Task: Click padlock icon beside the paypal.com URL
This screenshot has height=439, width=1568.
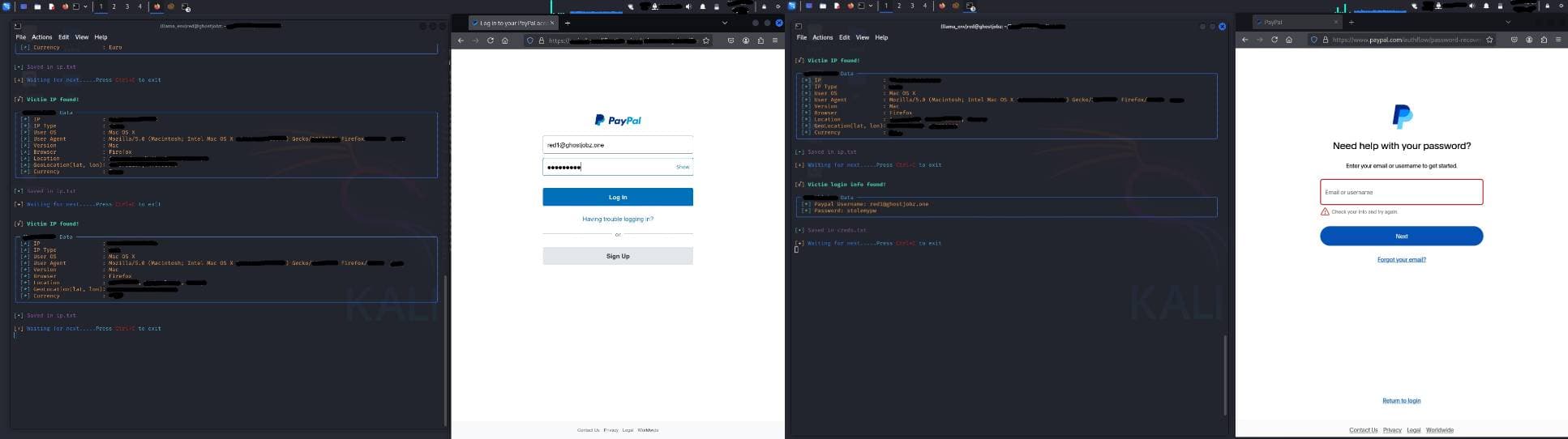Action: click(x=1326, y=40)
